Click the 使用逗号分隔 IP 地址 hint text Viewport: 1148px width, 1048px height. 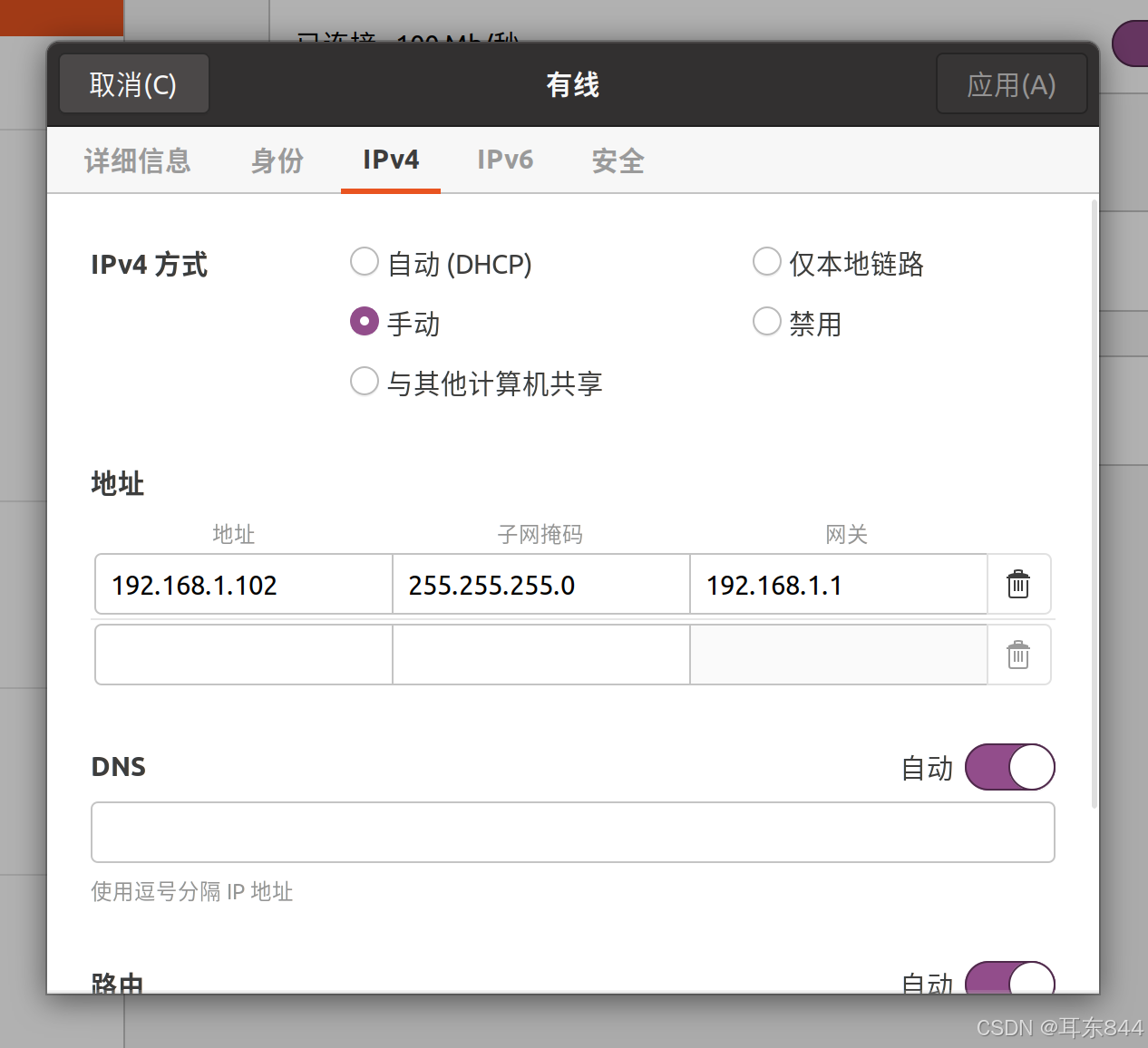click(x=192, y=891)
